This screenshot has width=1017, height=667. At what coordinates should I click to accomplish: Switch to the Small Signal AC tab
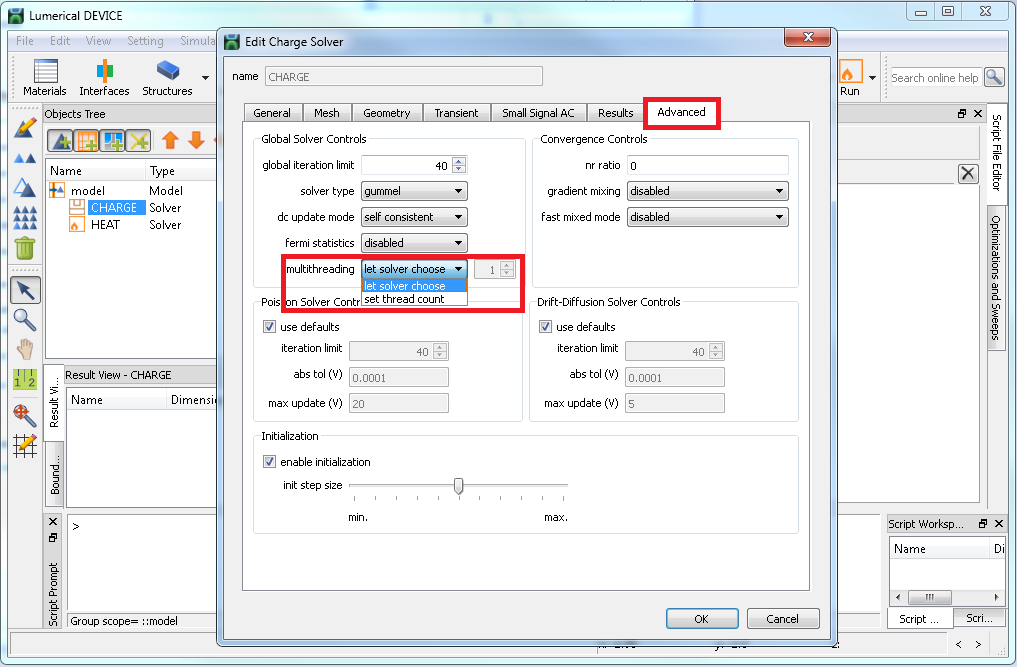pos(538,113)
